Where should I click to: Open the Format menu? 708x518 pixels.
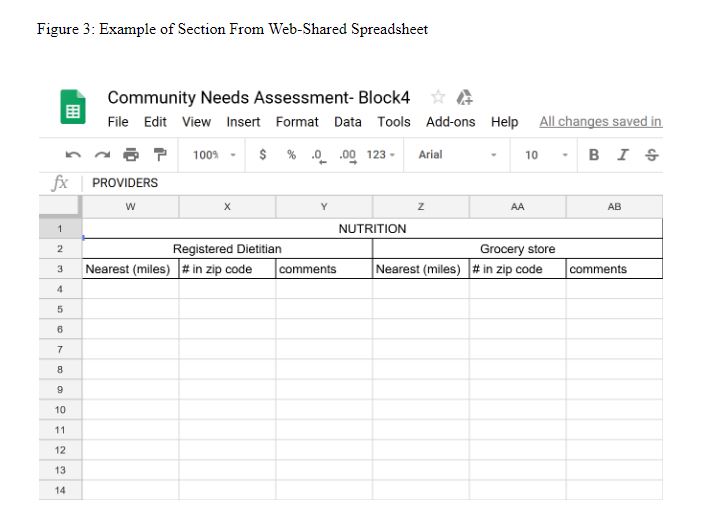pyautogui.click(x=297, y=122)
